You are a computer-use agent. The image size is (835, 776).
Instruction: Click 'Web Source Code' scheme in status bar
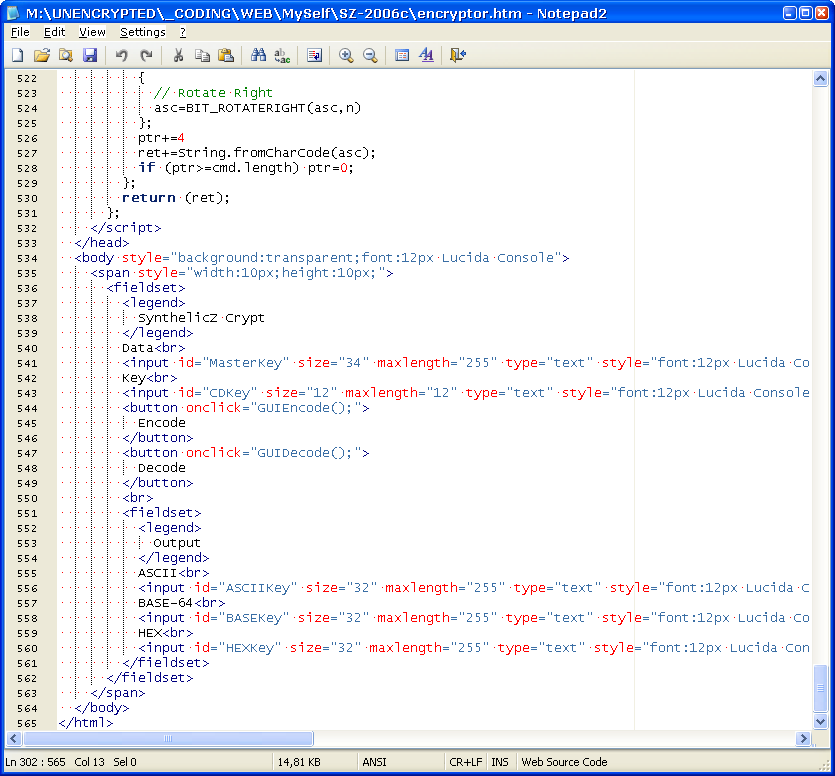point(564,762)
